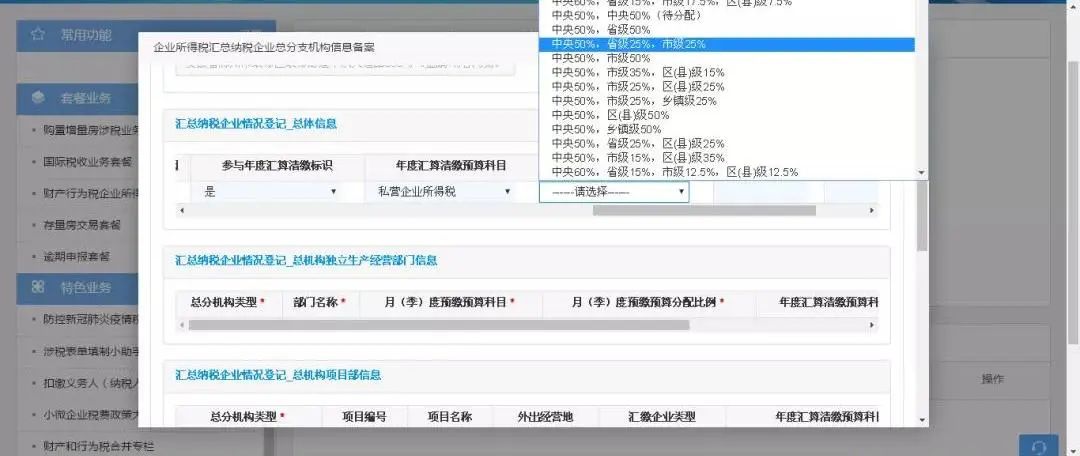Click the 外出经营地 column header
1080x456 pixels.
pos(546,417)
